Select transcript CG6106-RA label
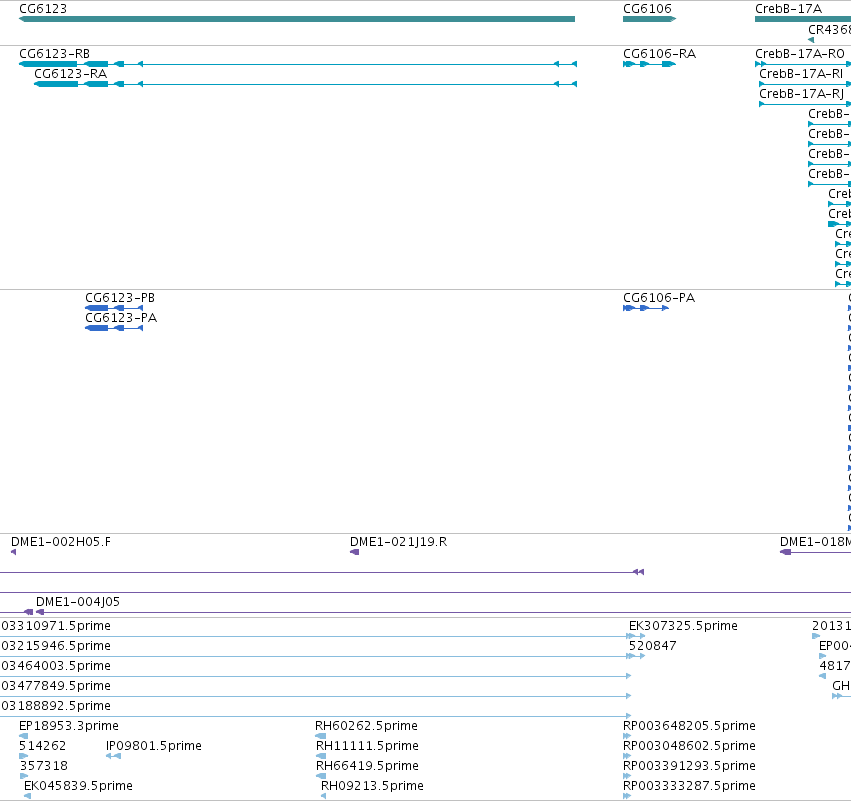 click(659, 54)
